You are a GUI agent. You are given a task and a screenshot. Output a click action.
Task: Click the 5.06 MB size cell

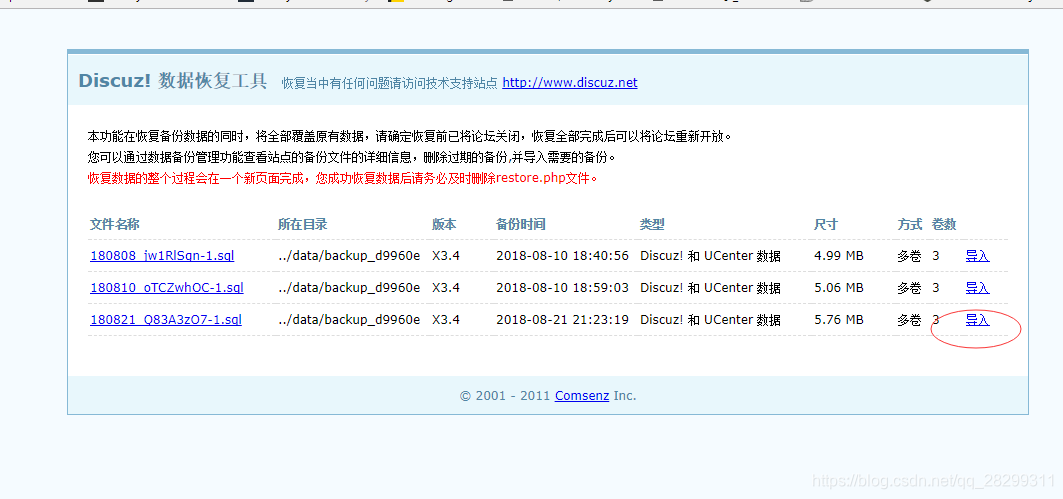point(839,288)
